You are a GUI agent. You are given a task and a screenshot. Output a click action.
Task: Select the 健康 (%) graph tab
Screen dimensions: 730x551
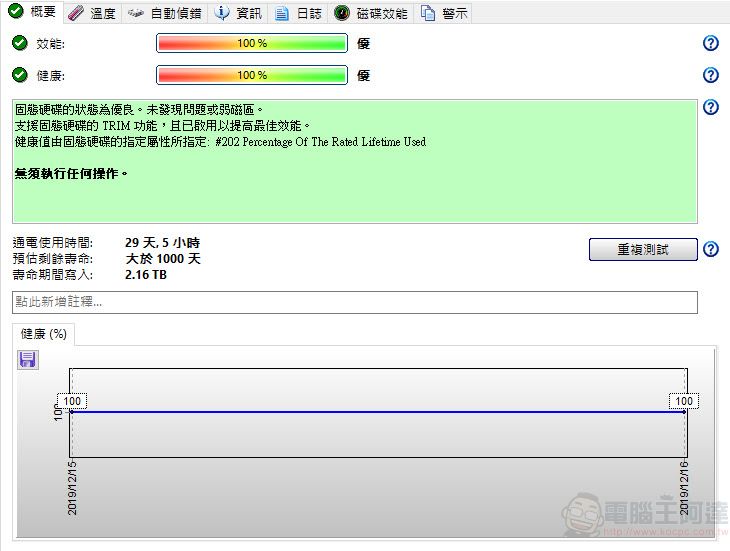pyautogui.click(x=43, y=334)
